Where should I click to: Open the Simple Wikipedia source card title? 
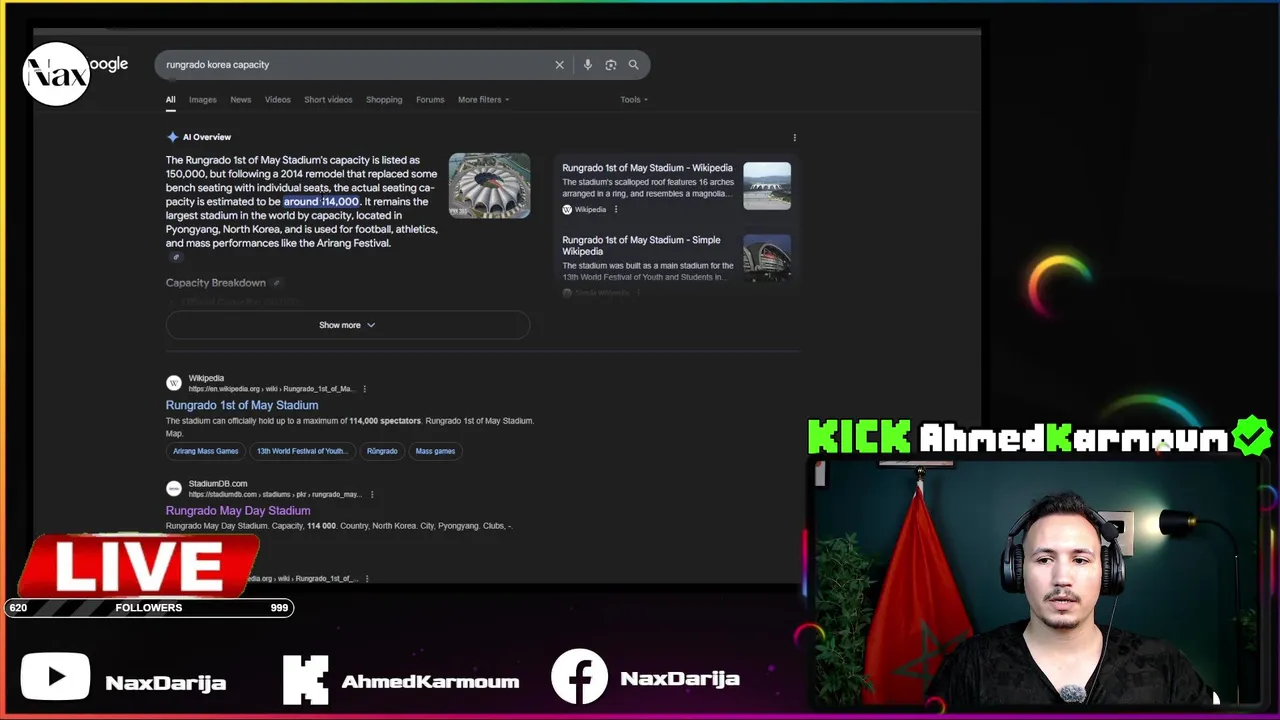tap(641, 246)
